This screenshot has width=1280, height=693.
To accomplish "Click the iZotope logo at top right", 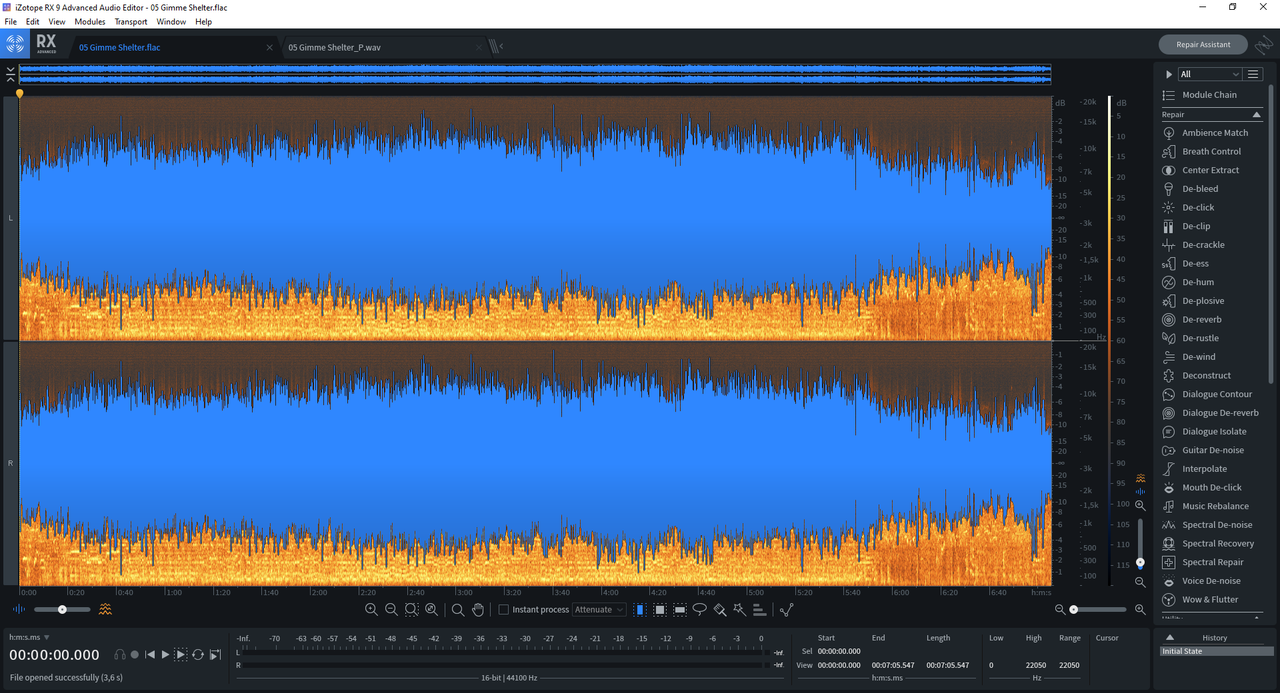I will click(1264, 44).
